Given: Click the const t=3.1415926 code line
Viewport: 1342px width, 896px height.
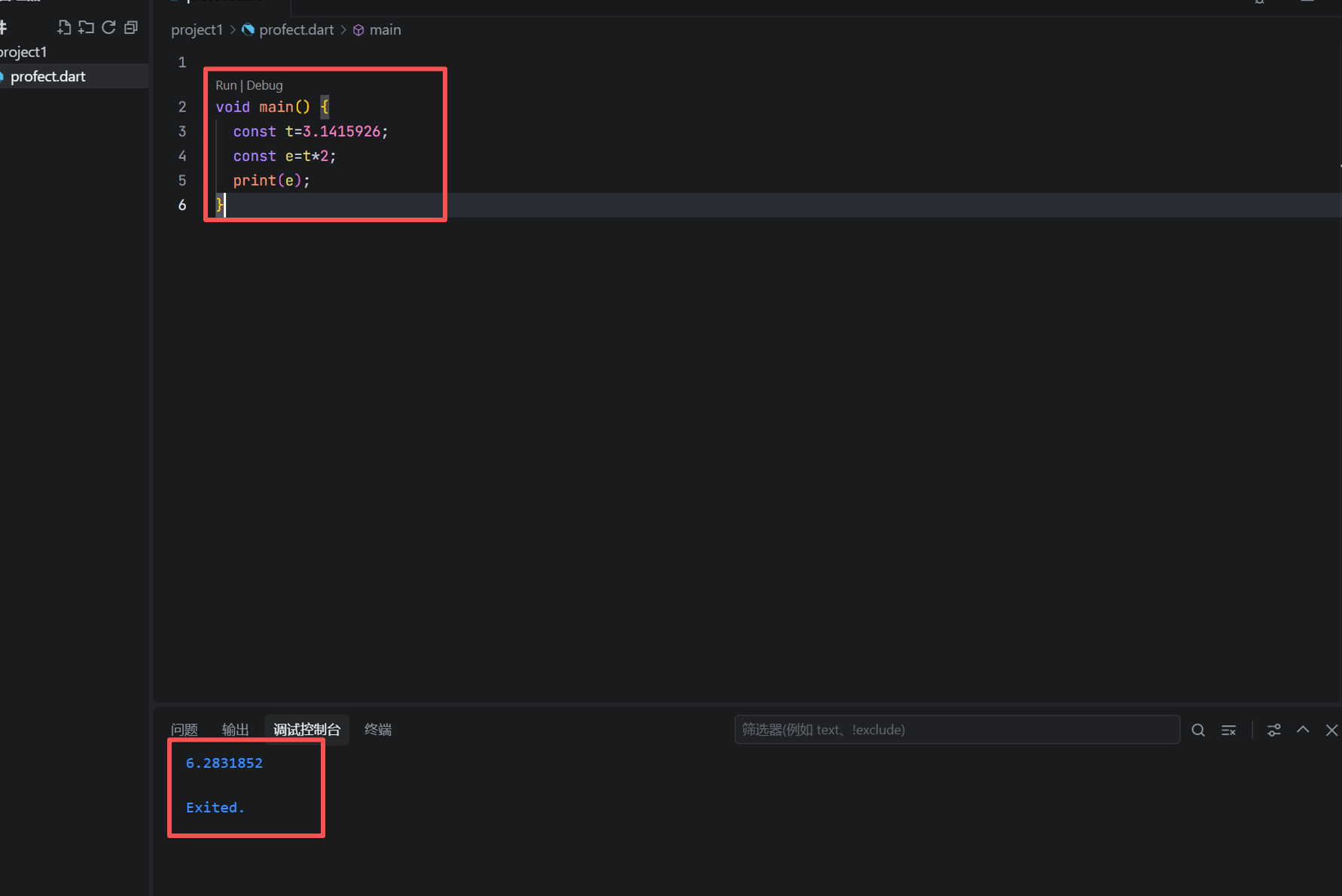Looking at the screenshot, I should 310,131.
